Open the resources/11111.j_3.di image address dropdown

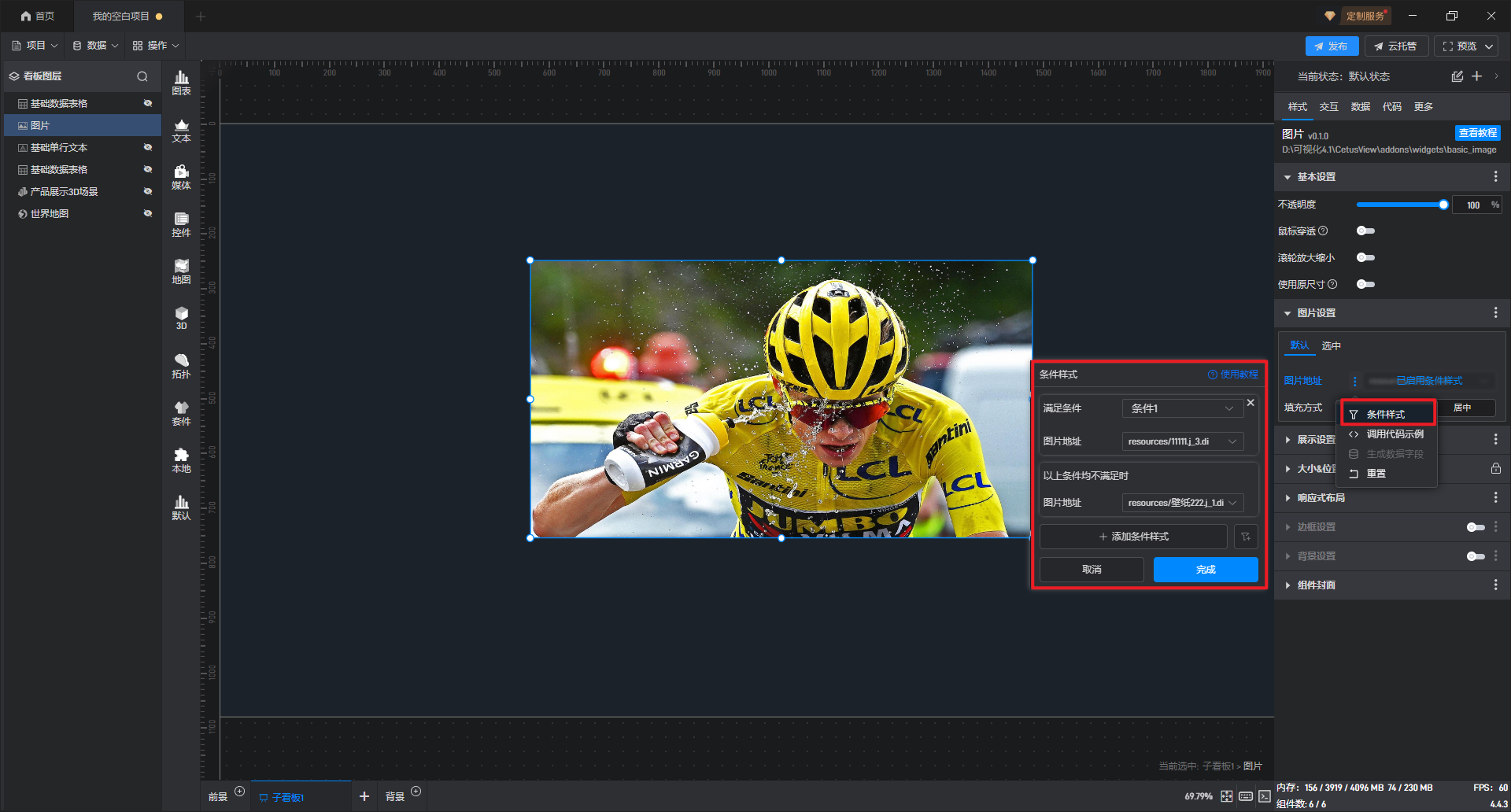pos(1182,441)
